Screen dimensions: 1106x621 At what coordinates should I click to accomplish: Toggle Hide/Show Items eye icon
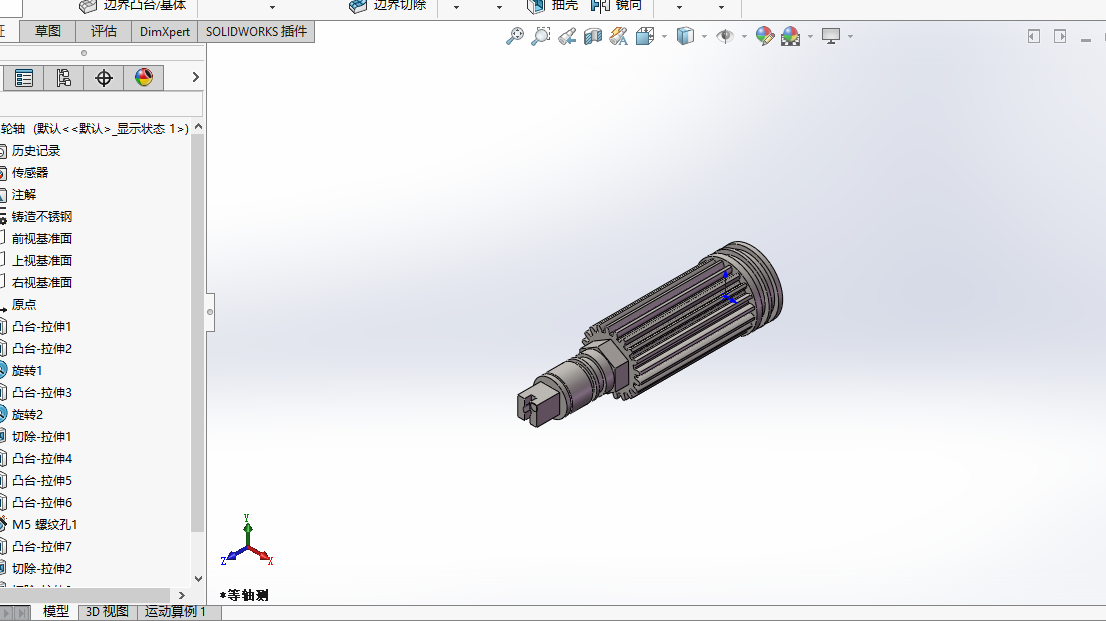724,36
